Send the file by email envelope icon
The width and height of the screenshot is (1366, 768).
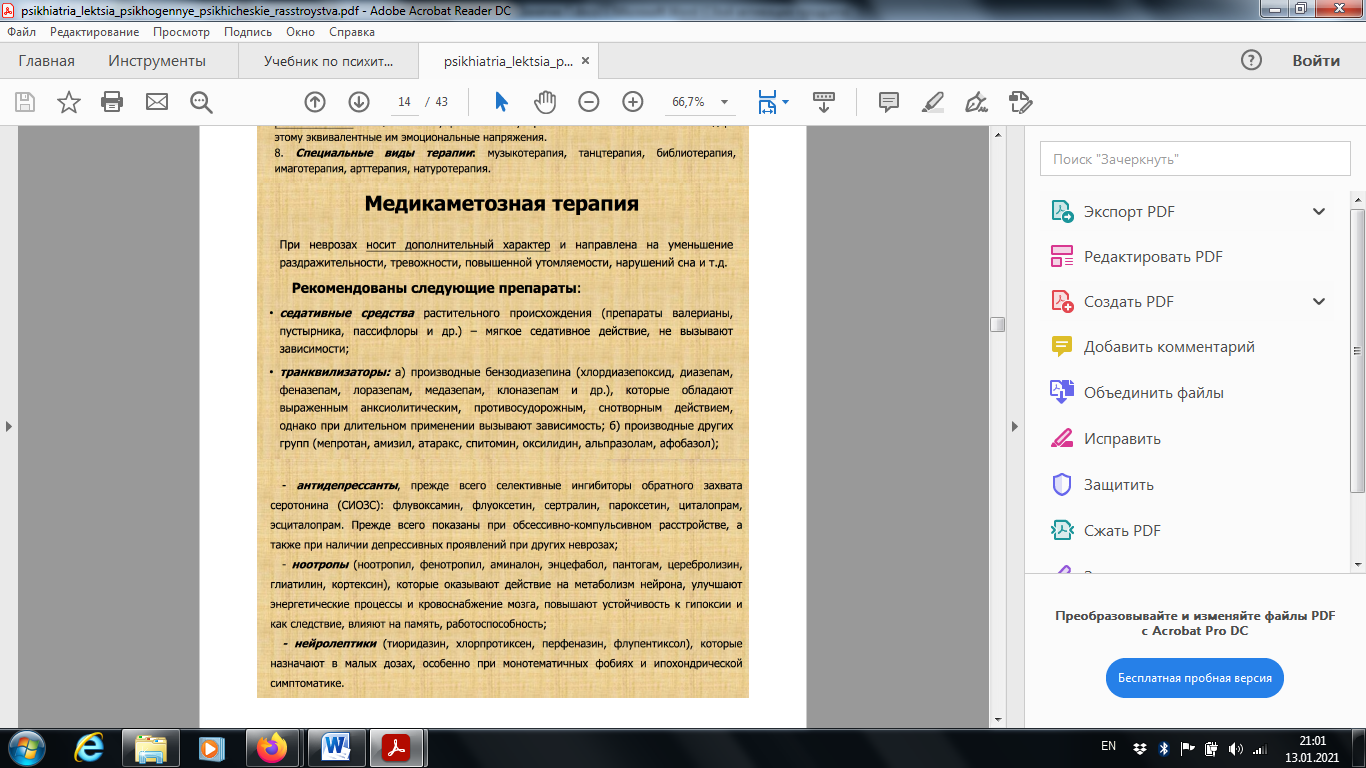pos(157,102)
